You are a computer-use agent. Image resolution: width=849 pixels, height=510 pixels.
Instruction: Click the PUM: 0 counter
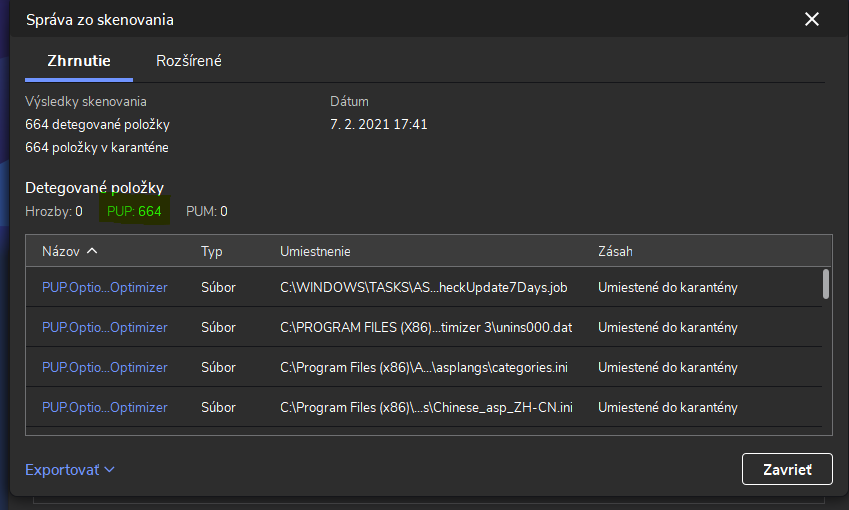point(207,211)
